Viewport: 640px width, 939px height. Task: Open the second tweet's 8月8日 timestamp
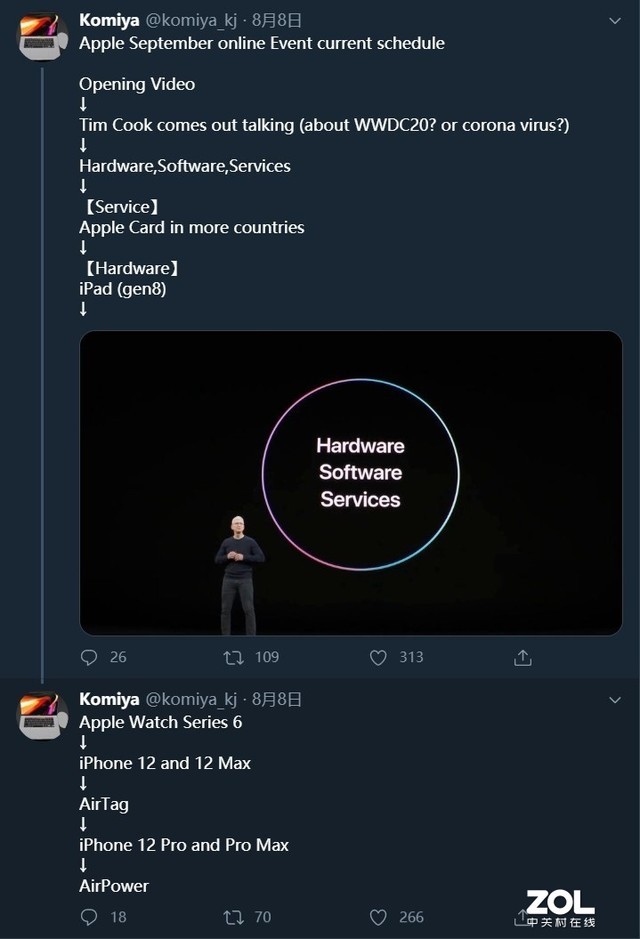(x=276, y=699)
